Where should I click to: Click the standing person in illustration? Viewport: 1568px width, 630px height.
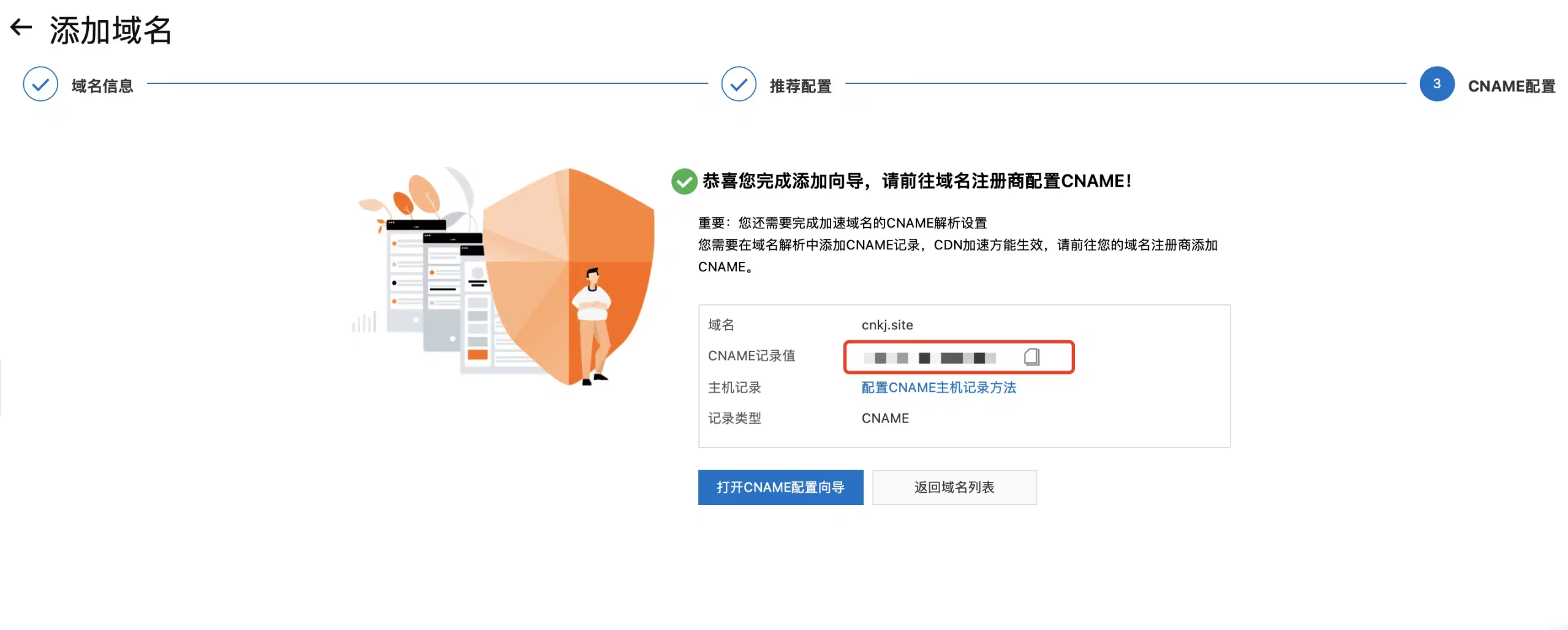(592, 324)
